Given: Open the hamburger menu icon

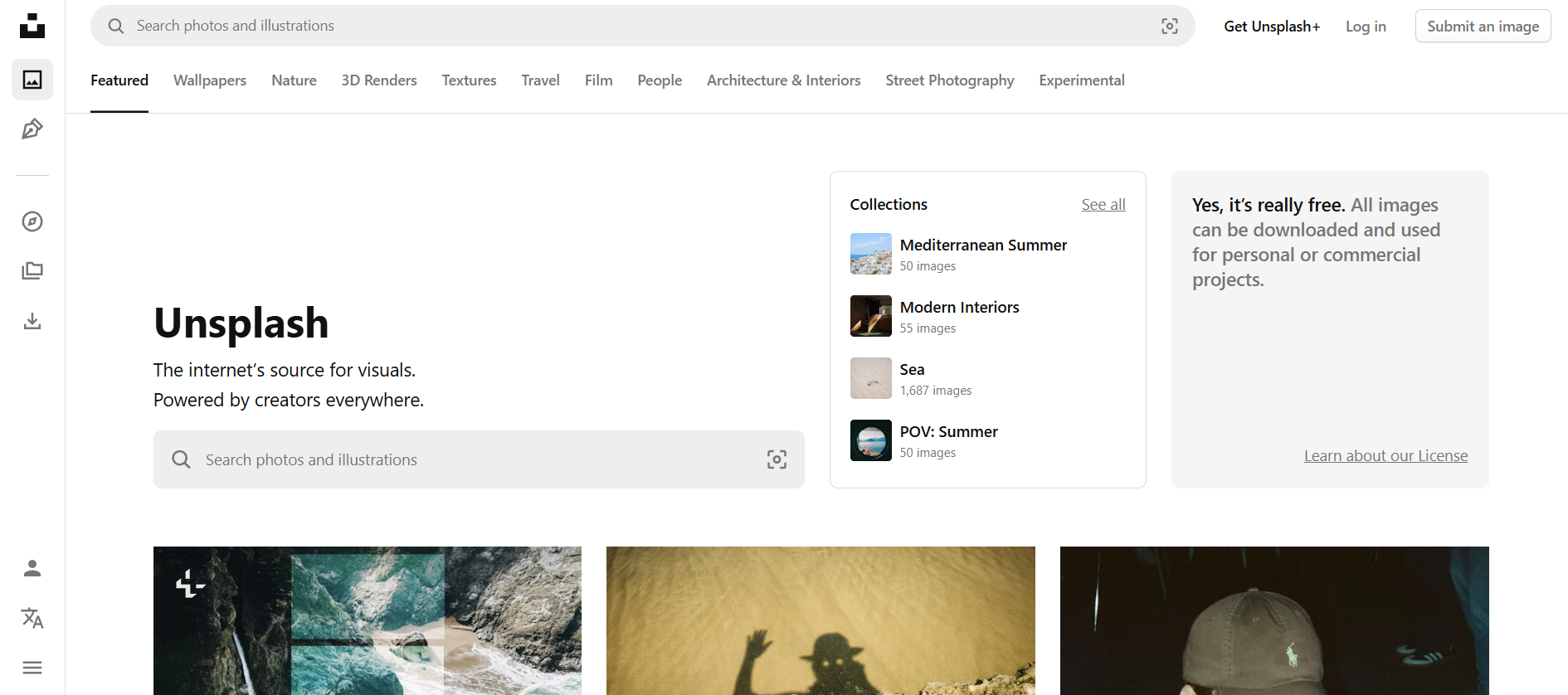Looking at the screenshot, I should click(x=32, y=668).
